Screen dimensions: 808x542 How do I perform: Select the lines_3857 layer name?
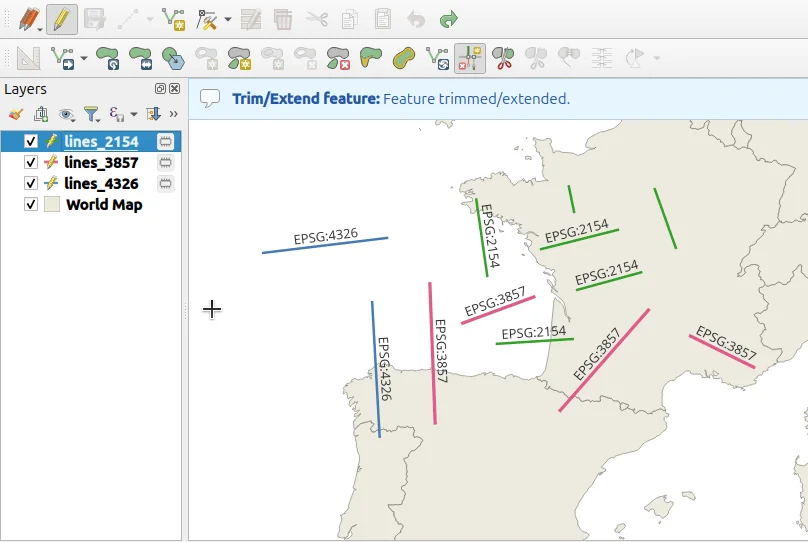(101, 163)
